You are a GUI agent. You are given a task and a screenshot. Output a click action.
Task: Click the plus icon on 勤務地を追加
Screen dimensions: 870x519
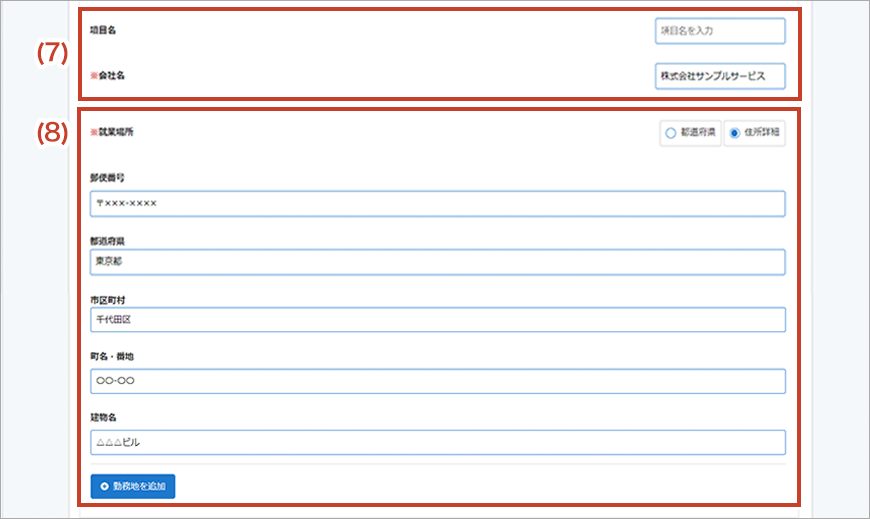click(104, 486)
